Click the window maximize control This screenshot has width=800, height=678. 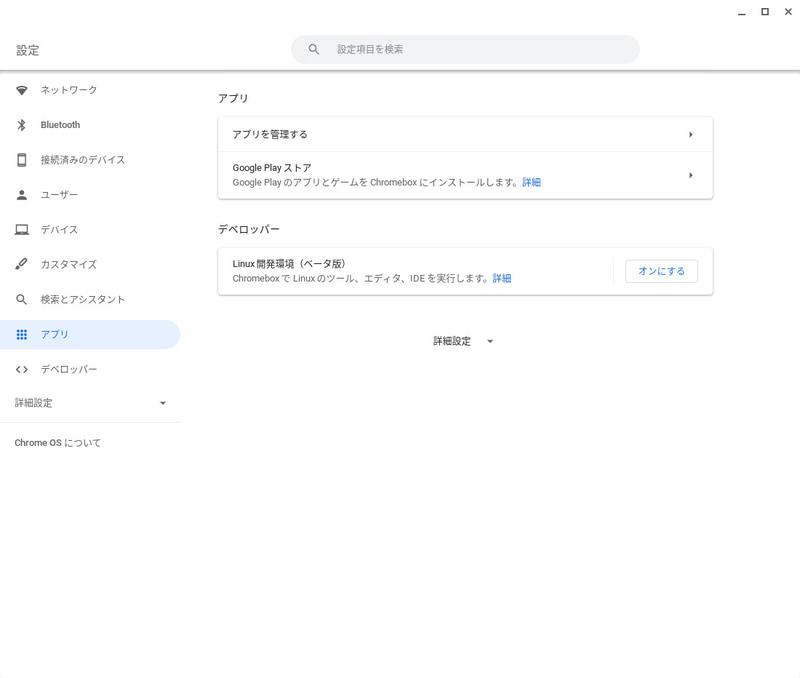764,11
